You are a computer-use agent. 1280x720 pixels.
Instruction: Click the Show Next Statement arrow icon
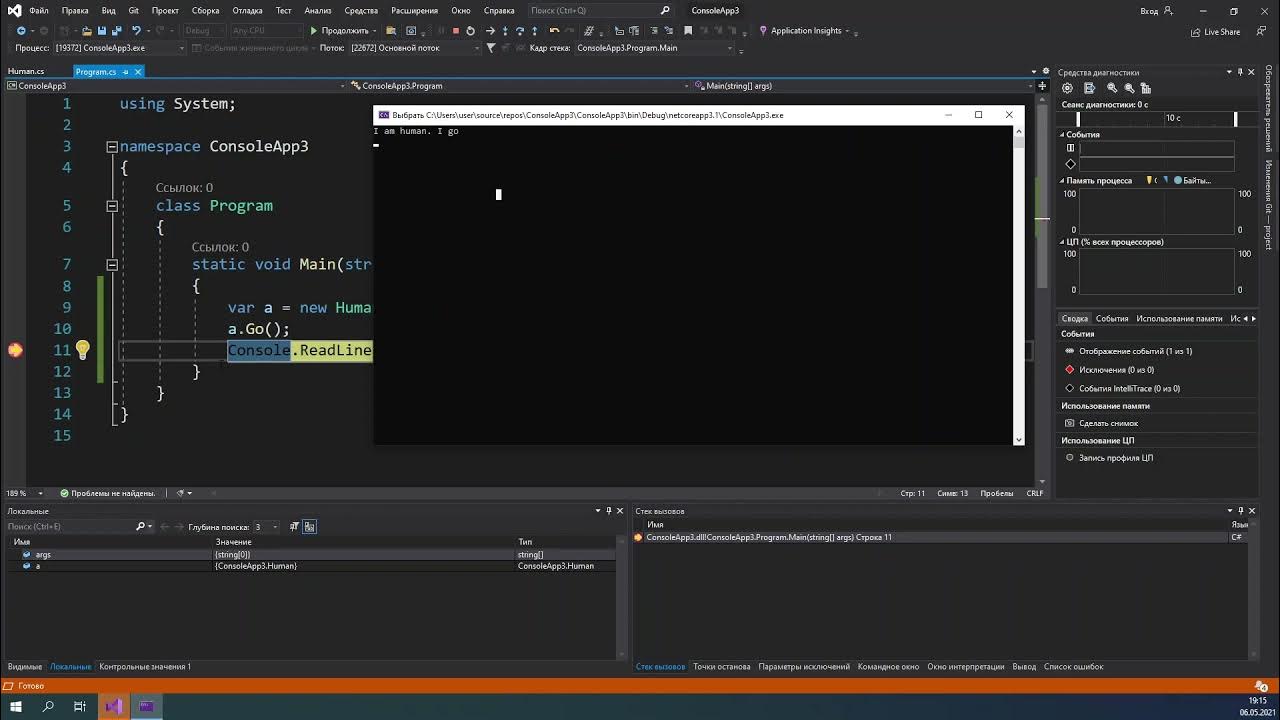point(490,30)
